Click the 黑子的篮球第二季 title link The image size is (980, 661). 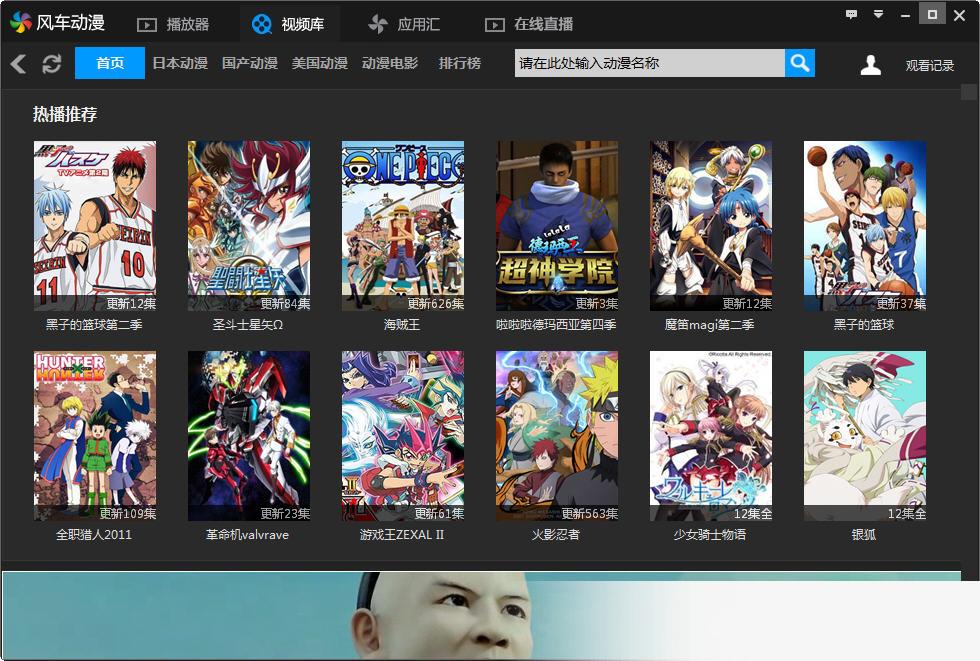click(x=94, y=325)
